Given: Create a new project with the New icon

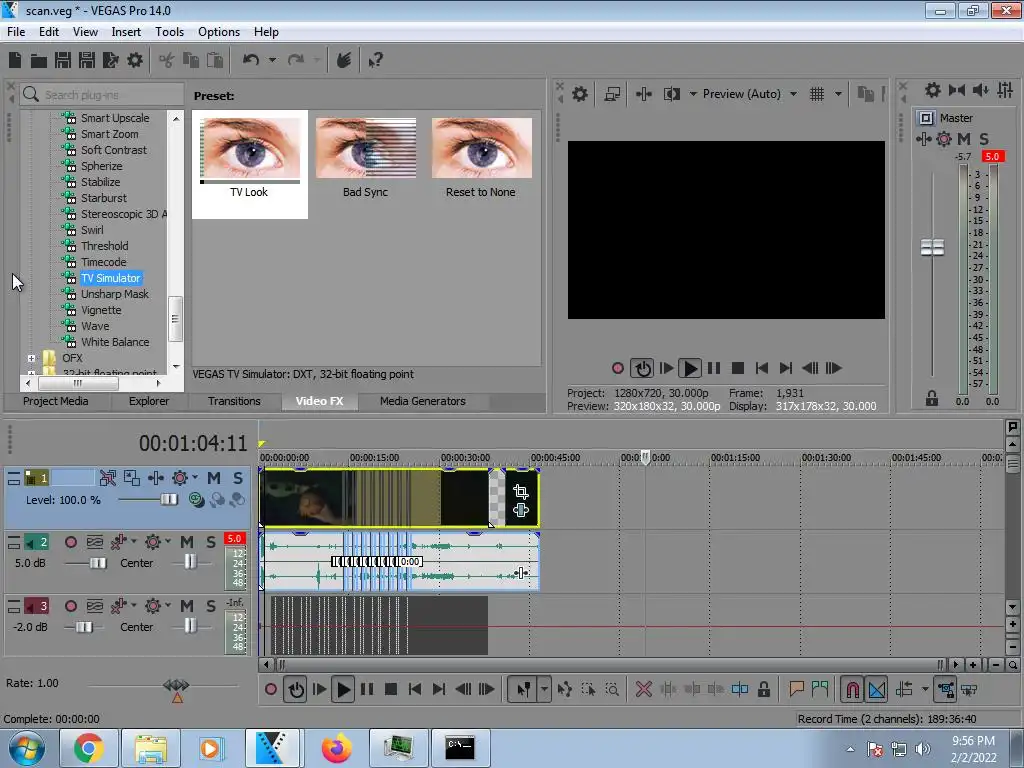Looking at the screenshot, I should 15,60.
